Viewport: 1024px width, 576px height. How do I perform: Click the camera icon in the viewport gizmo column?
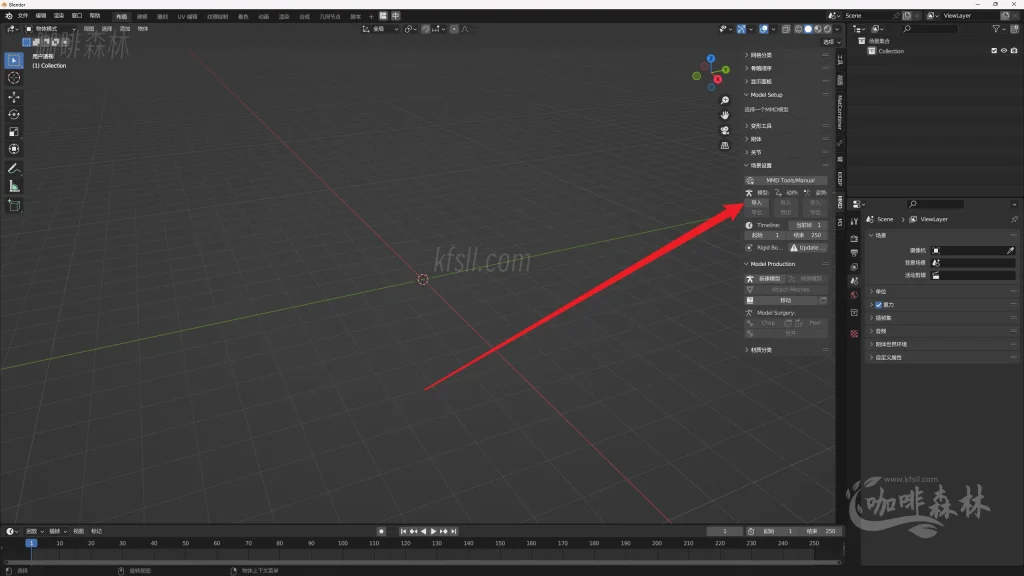click(725, 131)
